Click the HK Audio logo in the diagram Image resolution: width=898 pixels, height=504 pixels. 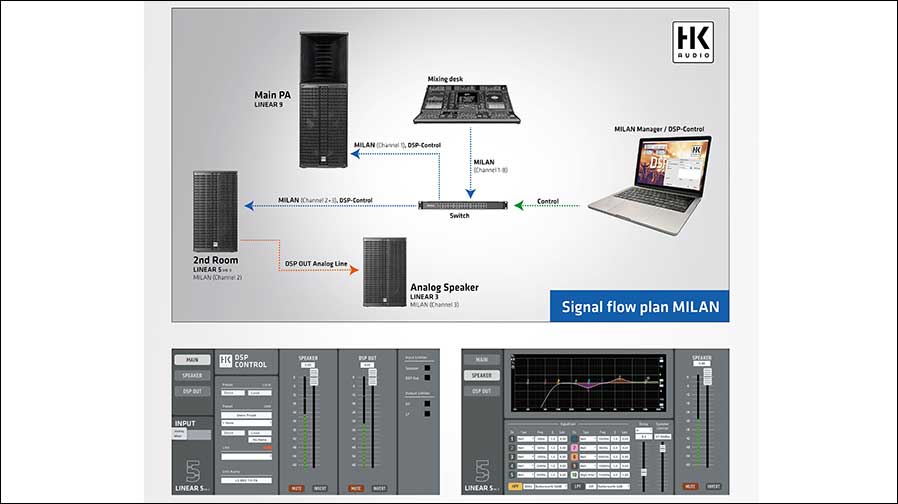coord(693,42)
